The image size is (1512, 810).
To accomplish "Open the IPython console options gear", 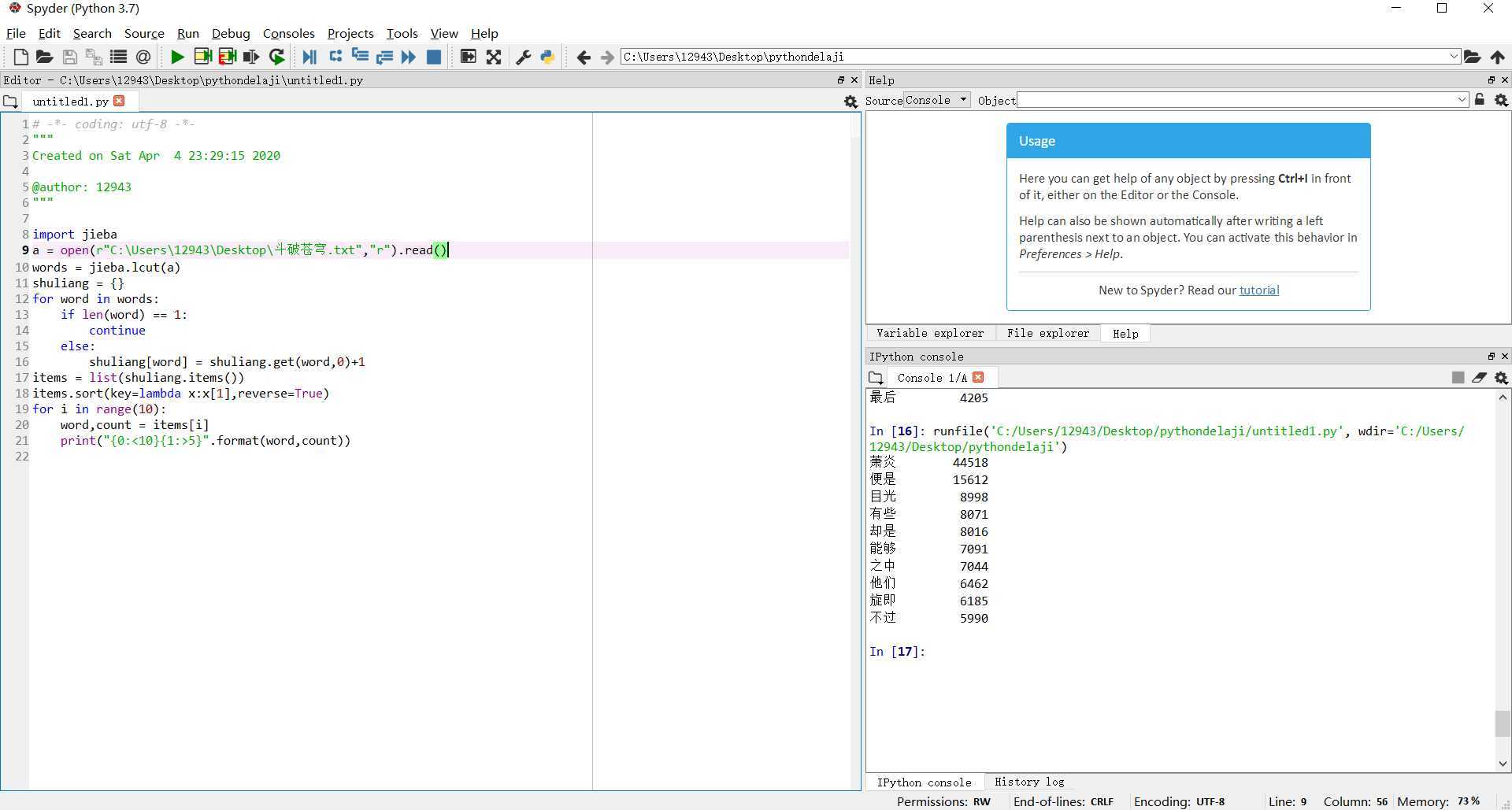I will pyautogui.click(x=1501, y=378).
